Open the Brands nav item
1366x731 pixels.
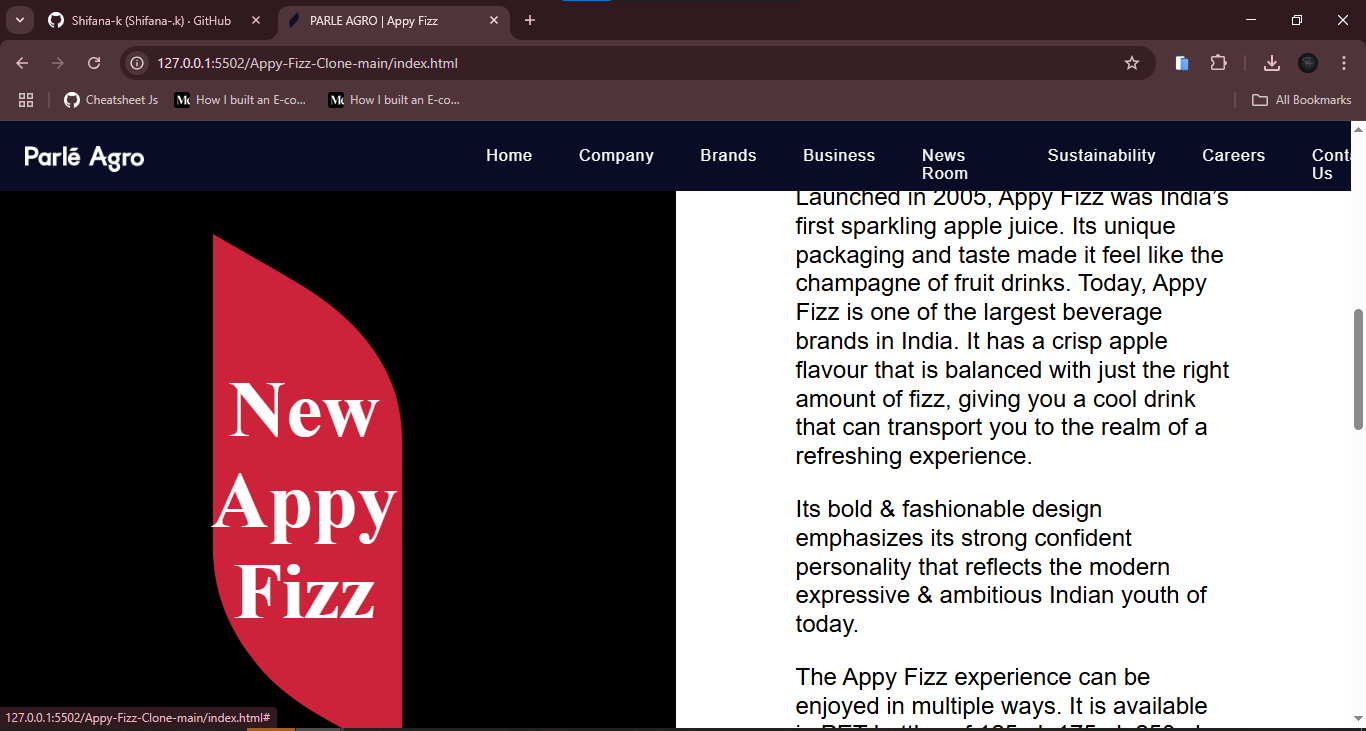[x=728, y=155]
